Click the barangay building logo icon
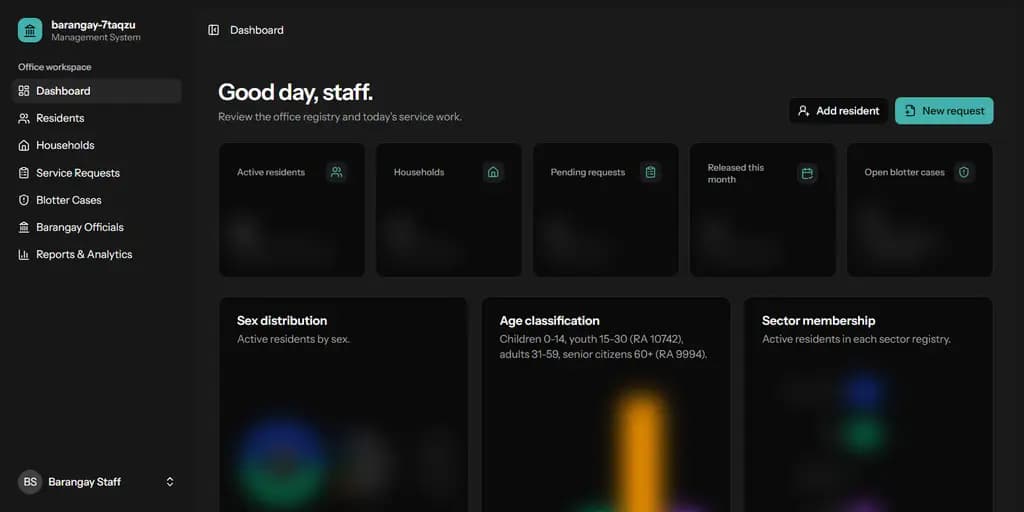This screenshot has height=512, width=1024. pos(30,30)
